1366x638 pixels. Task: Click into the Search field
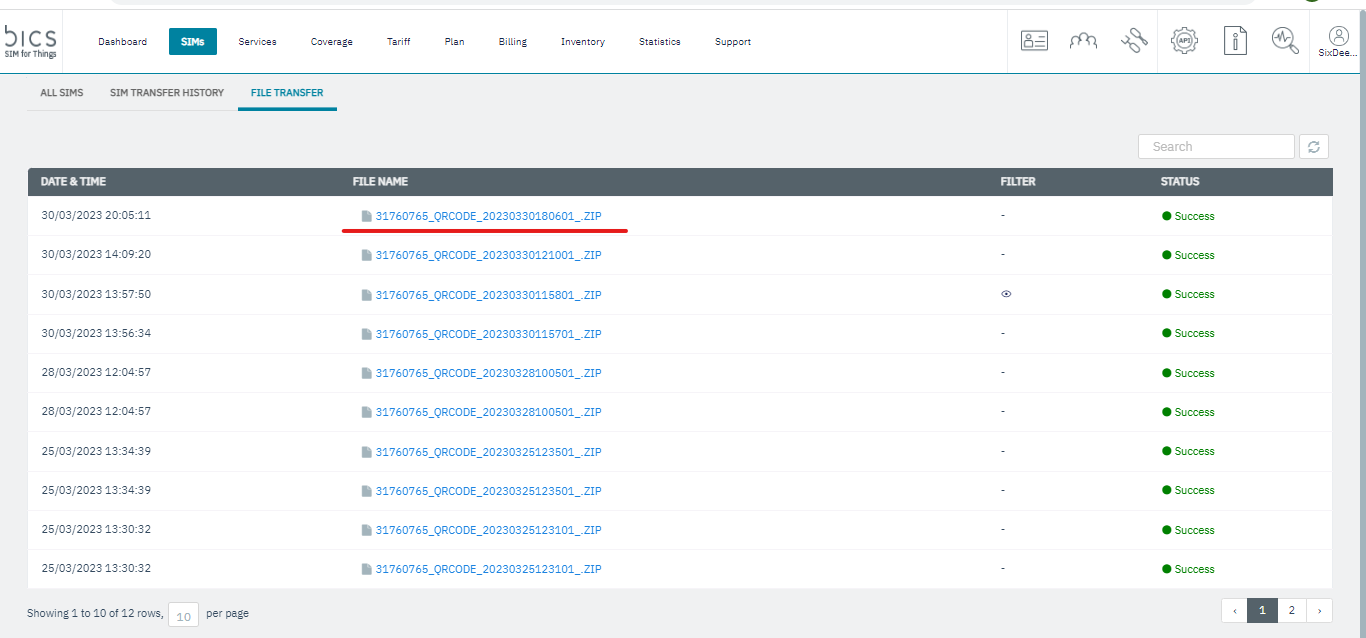(x=1216, y=147)
